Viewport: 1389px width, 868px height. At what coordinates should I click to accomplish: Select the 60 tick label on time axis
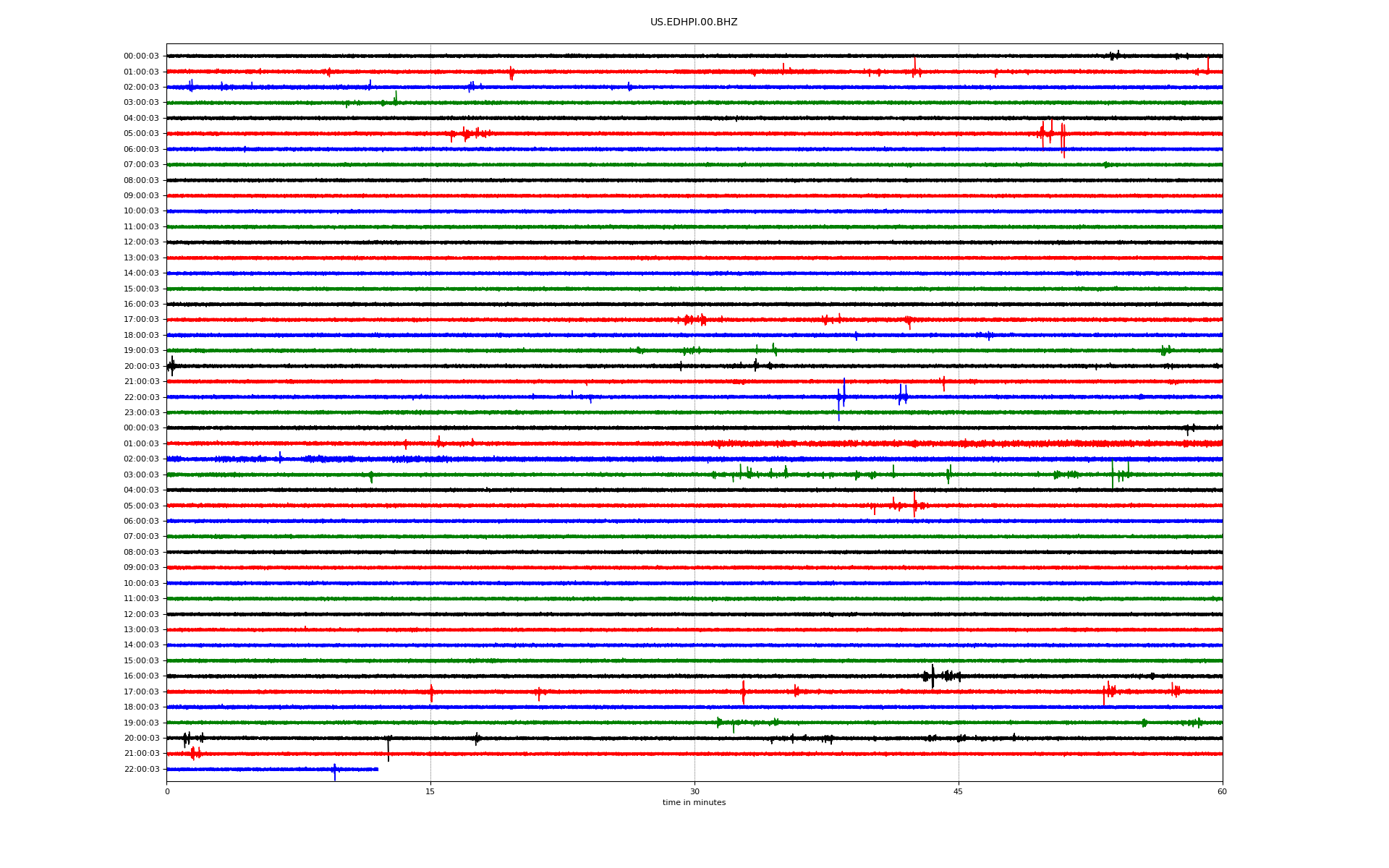click(x=1222, y=791)
